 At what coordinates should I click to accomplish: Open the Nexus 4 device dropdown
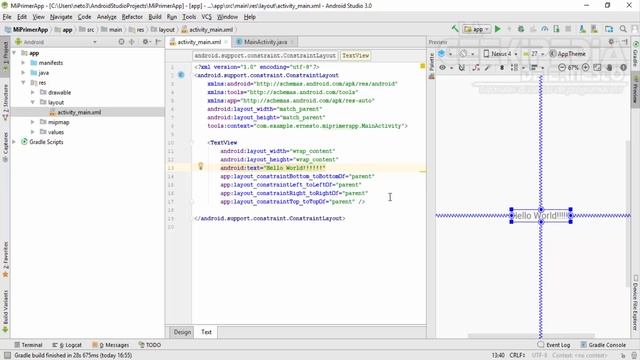tap(500, 53)
